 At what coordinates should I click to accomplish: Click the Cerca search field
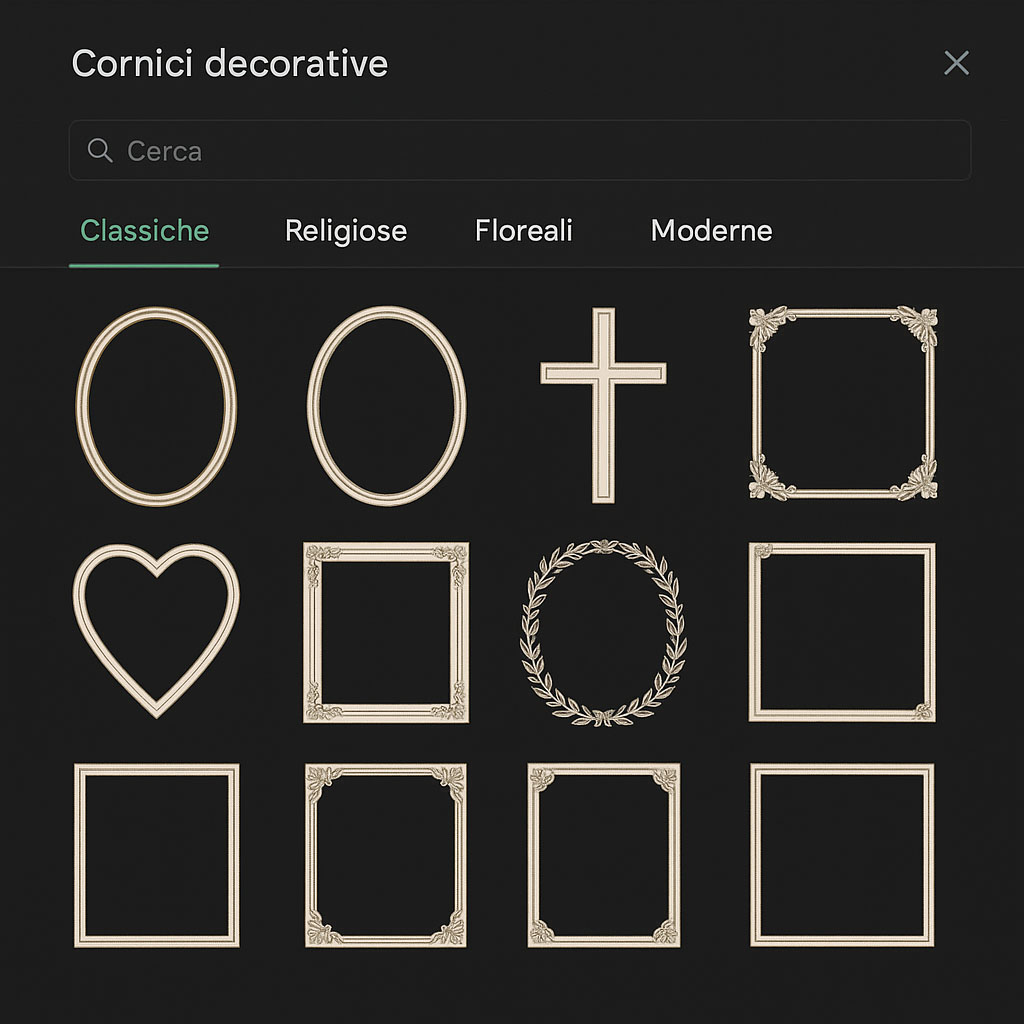(520, 150)
